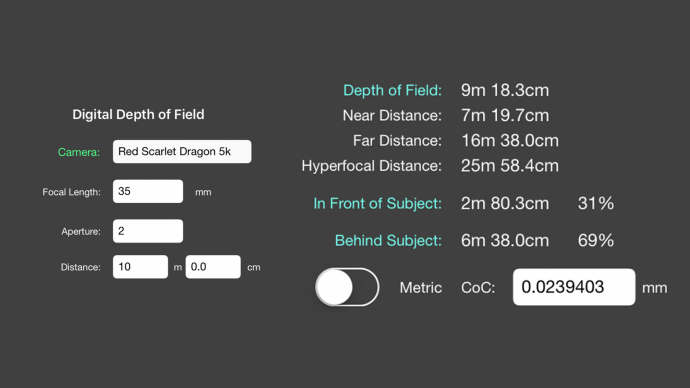Click the 31% in-front percentage

[x=595, y=203]
